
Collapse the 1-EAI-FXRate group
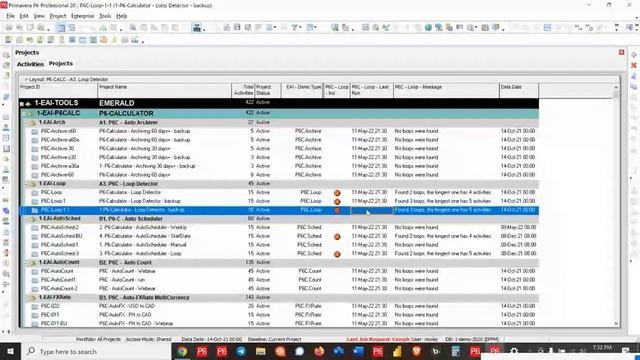(27, 298)
